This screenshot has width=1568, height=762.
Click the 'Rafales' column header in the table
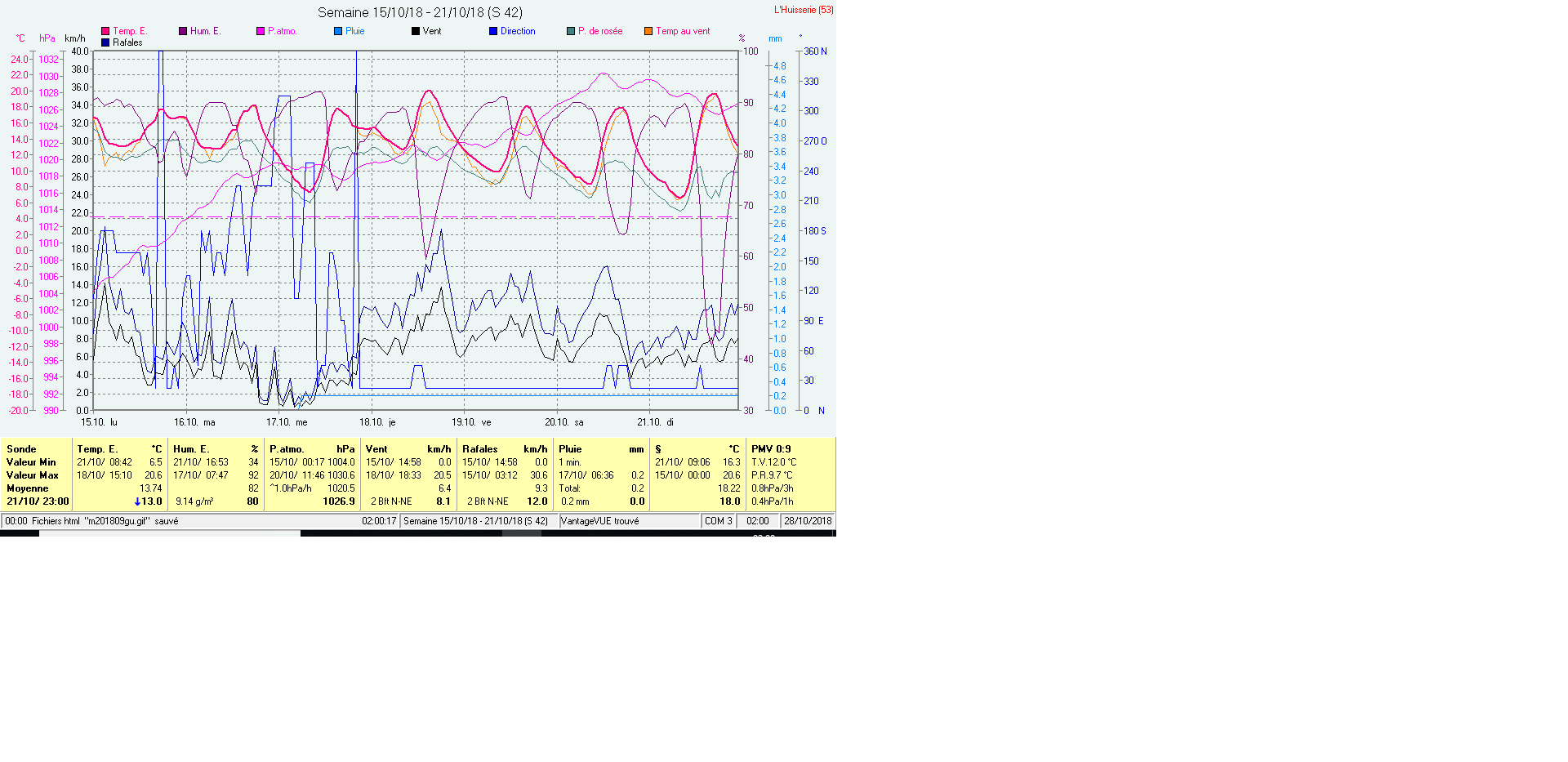pos(480,449)
